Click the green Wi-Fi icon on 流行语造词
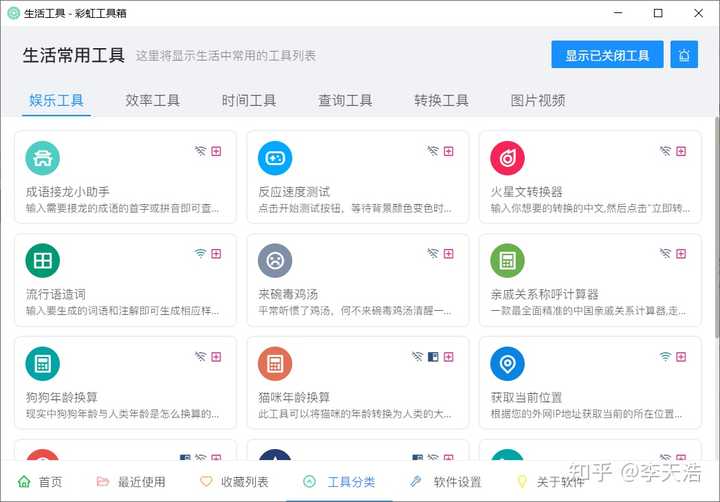The image size is (720, 502). (x=201, y=254)
